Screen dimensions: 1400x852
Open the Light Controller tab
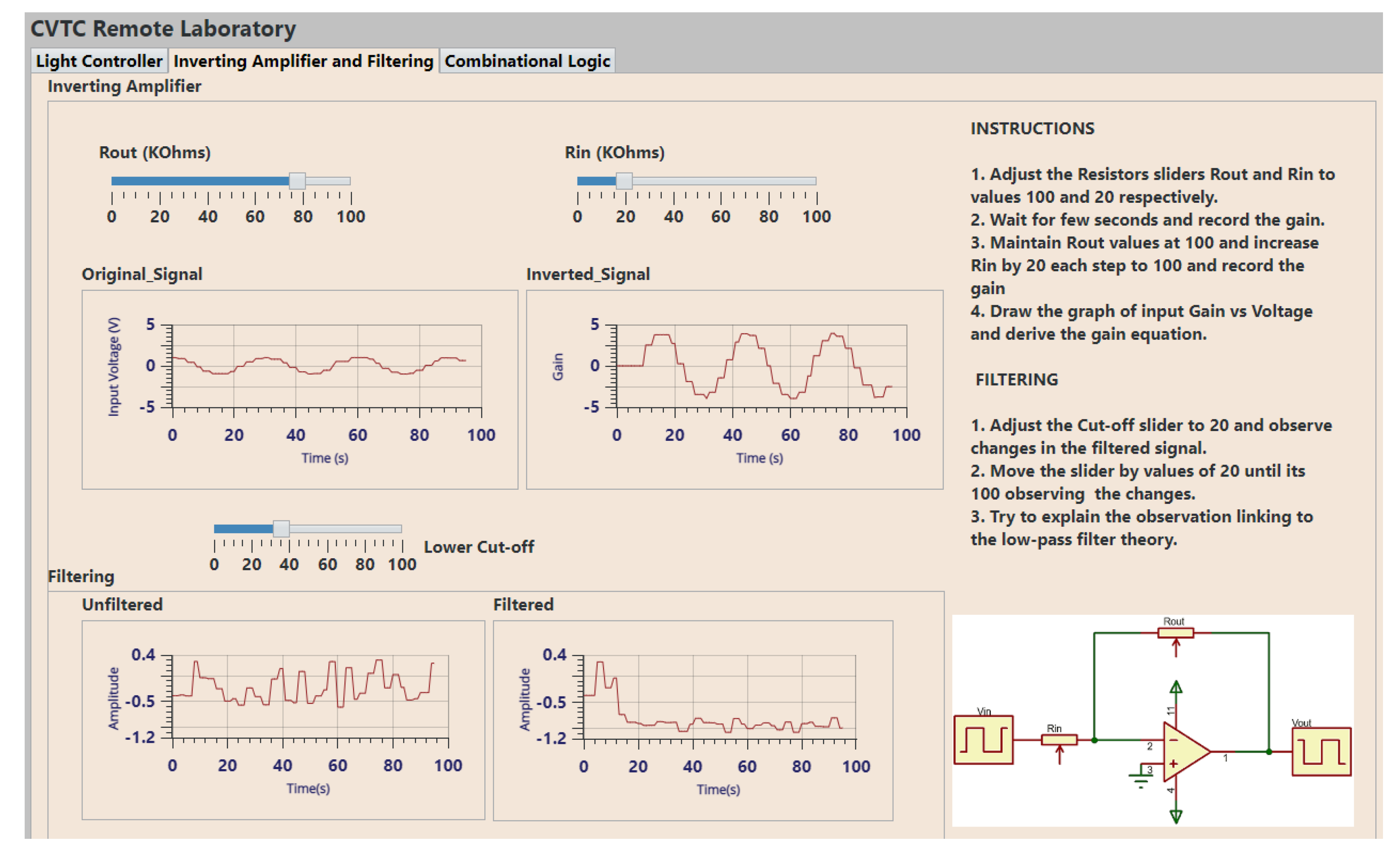tap(99, 61)
